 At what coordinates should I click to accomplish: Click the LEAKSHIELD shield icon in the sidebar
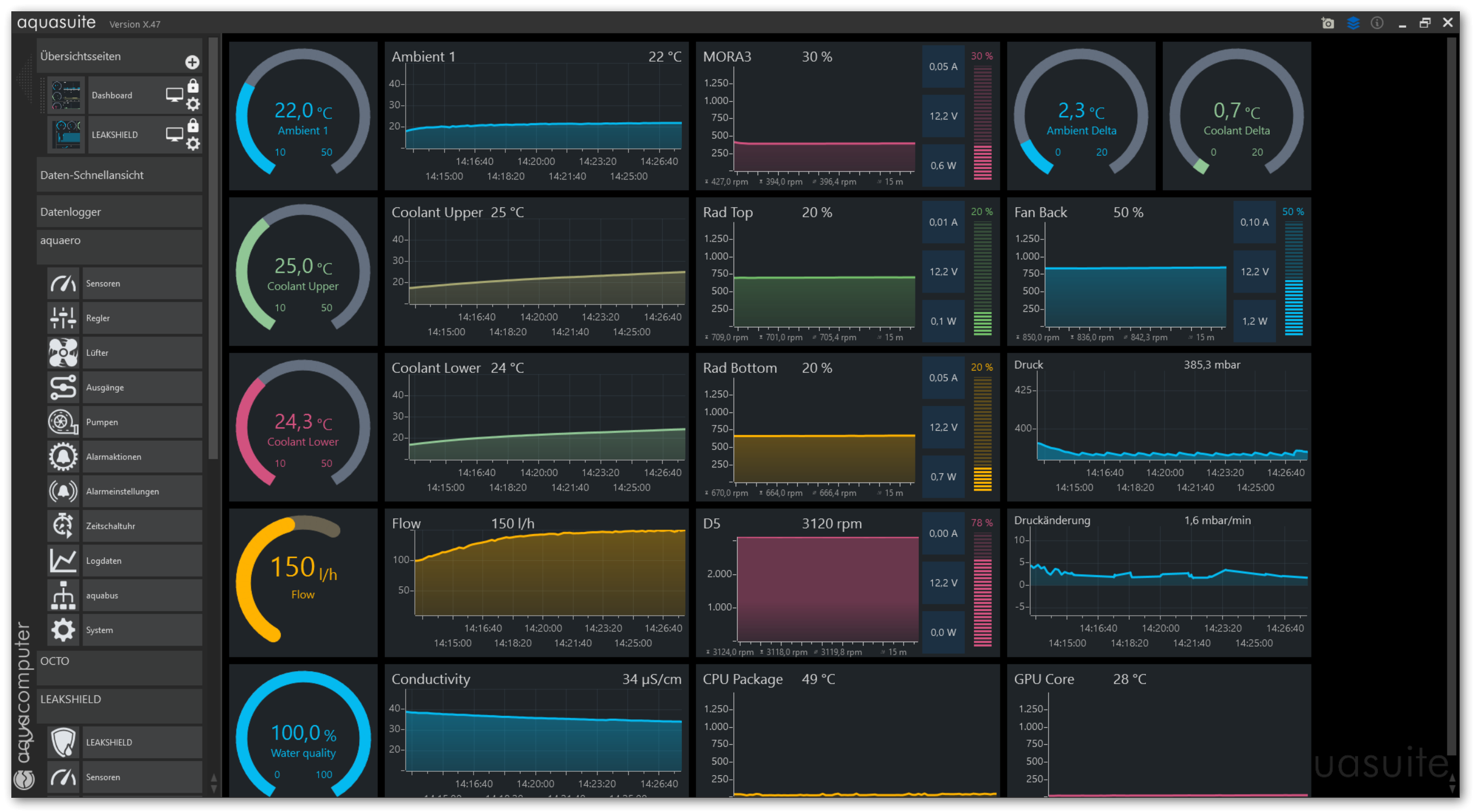[63, 742]
